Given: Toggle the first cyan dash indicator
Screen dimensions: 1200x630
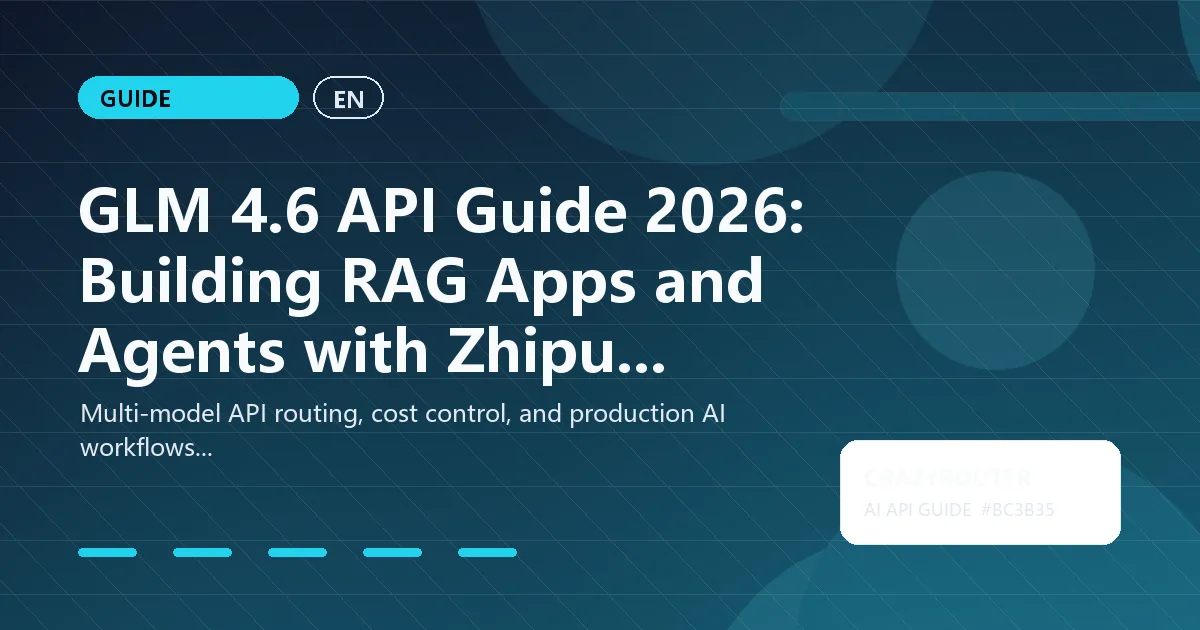Looking at the screenshot, I should coord(109,552).
